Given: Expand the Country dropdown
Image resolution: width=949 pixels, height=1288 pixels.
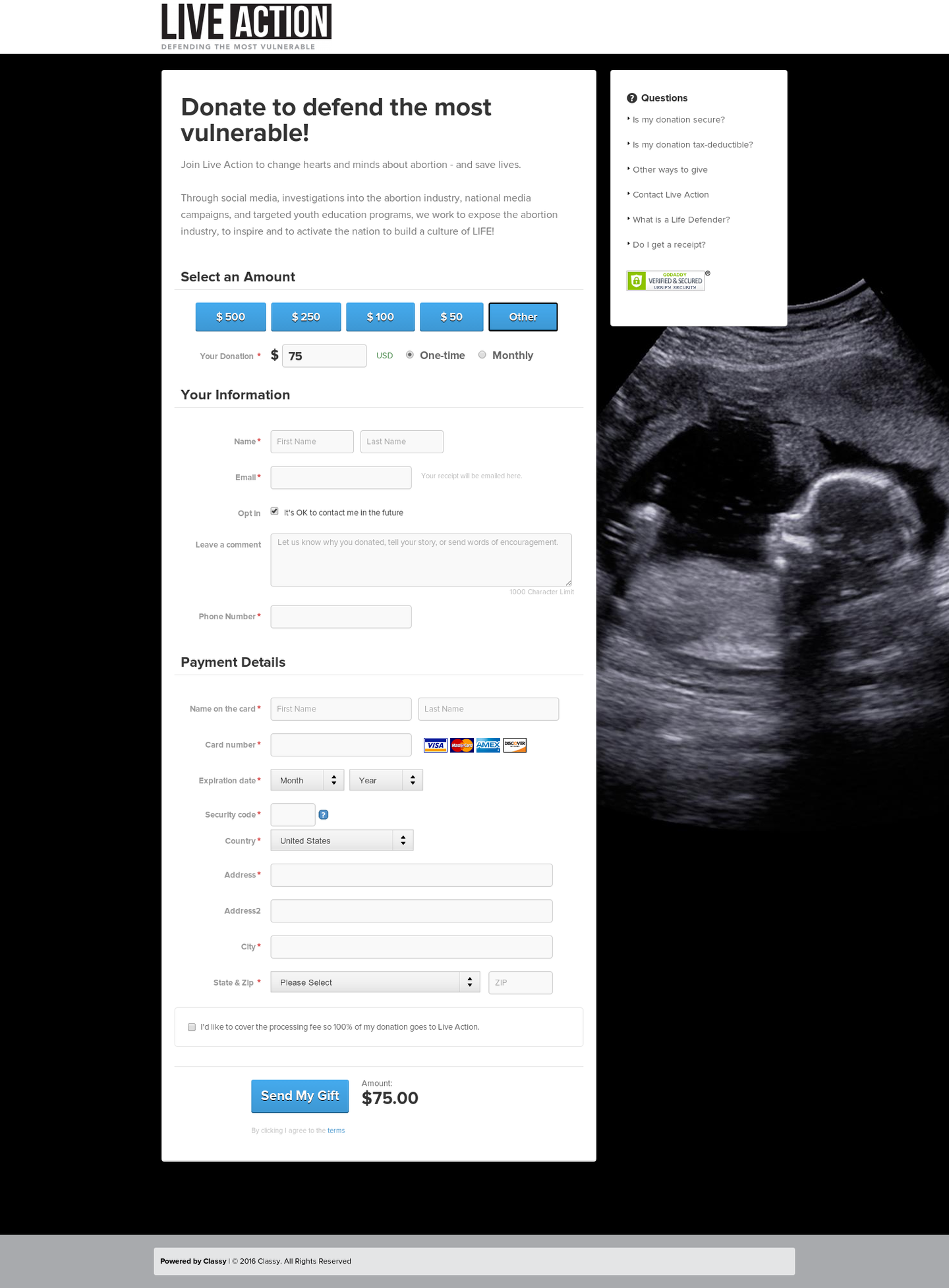Looking at the screenshot, I should tap(341, 841).
